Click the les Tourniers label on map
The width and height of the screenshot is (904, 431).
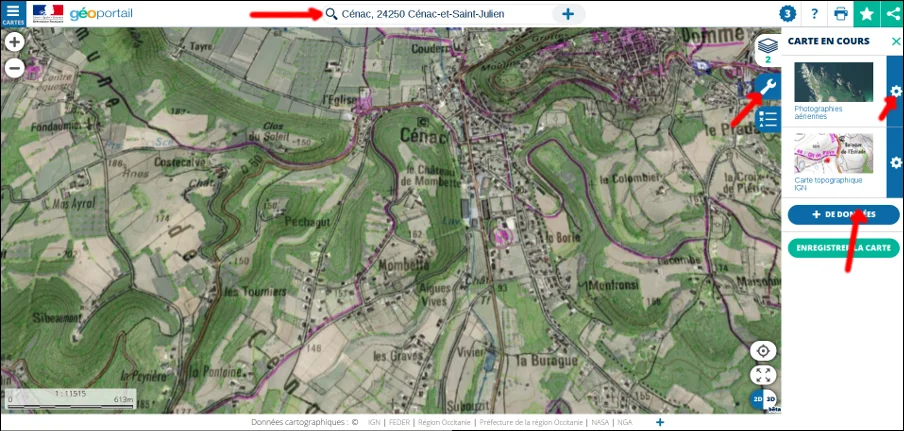pyautogui.click(x=257, y=292)
